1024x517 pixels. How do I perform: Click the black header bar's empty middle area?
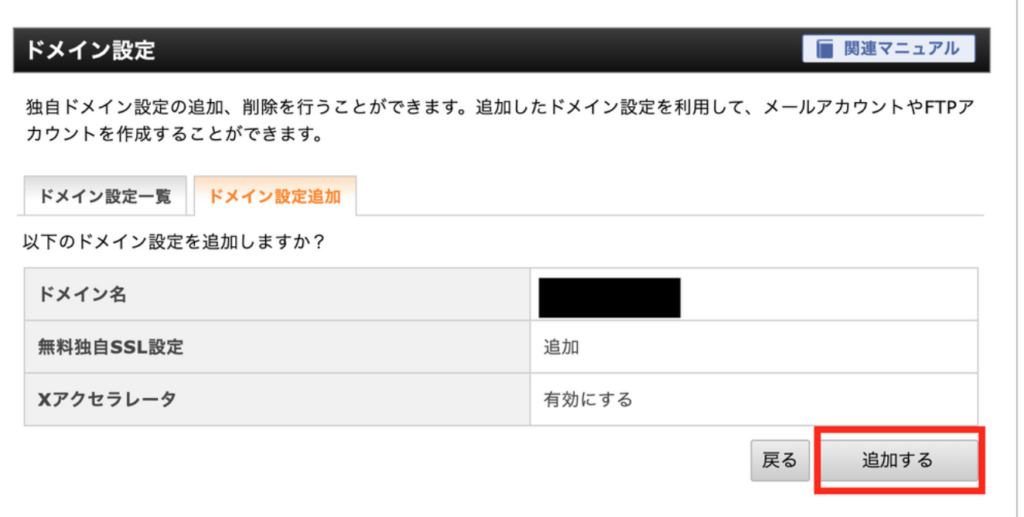tap(477, 50)
